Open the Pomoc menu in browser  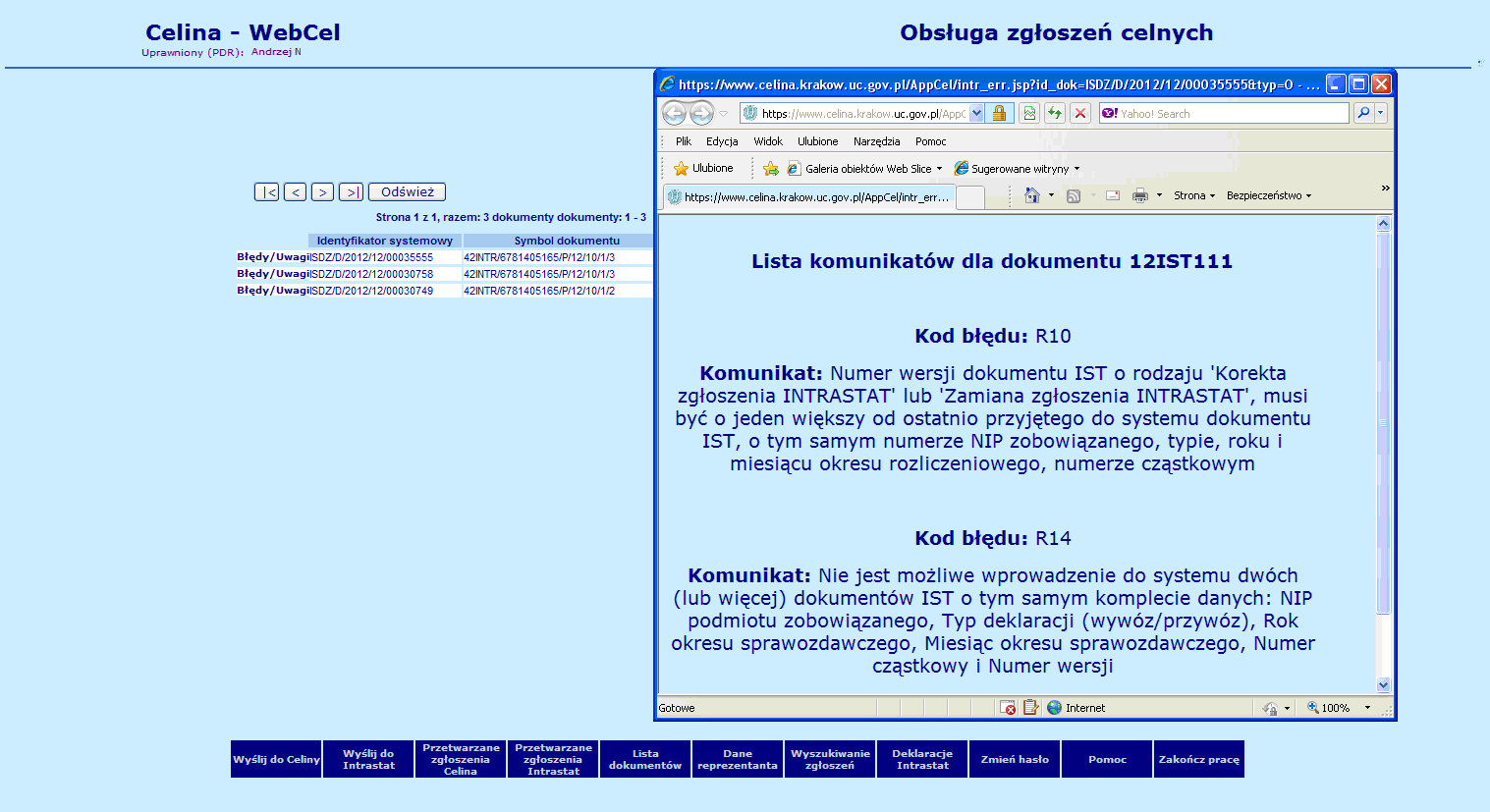click(x=930, y=141)
